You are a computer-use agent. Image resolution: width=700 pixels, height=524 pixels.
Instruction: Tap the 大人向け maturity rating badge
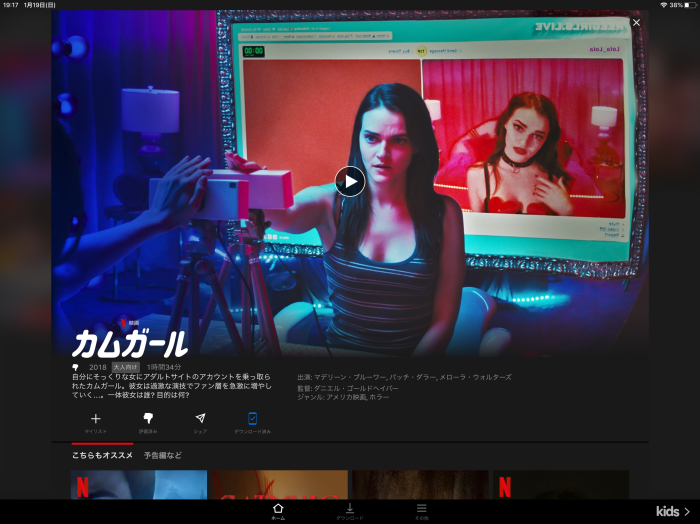125,367
